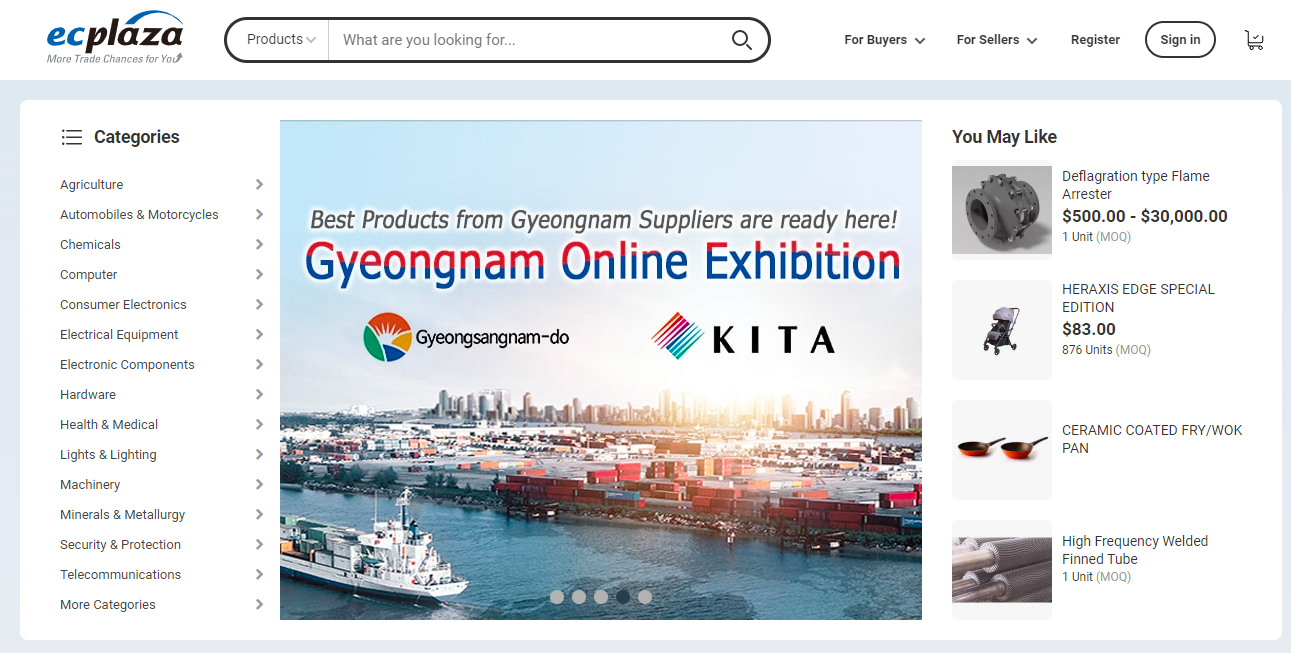The image size is (1291, 653).
Task: Open Deflagration type Flame Arrester thumbnail
Action: pyautogui.click(x=1002, y=211)
